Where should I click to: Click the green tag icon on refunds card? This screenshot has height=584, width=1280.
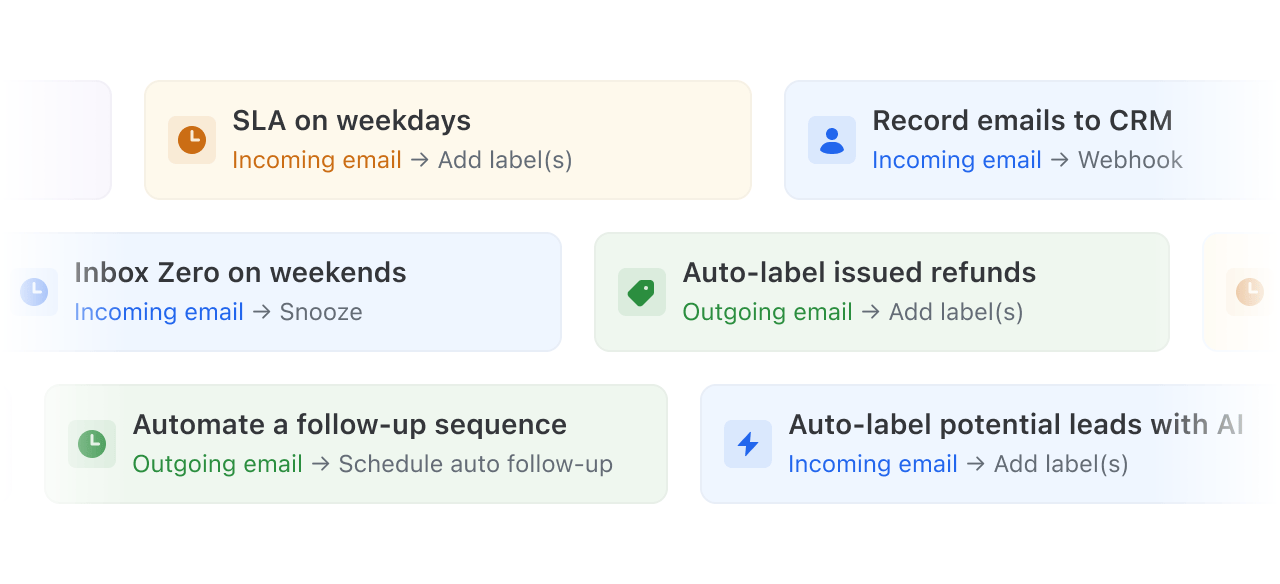tap(641, 292)
